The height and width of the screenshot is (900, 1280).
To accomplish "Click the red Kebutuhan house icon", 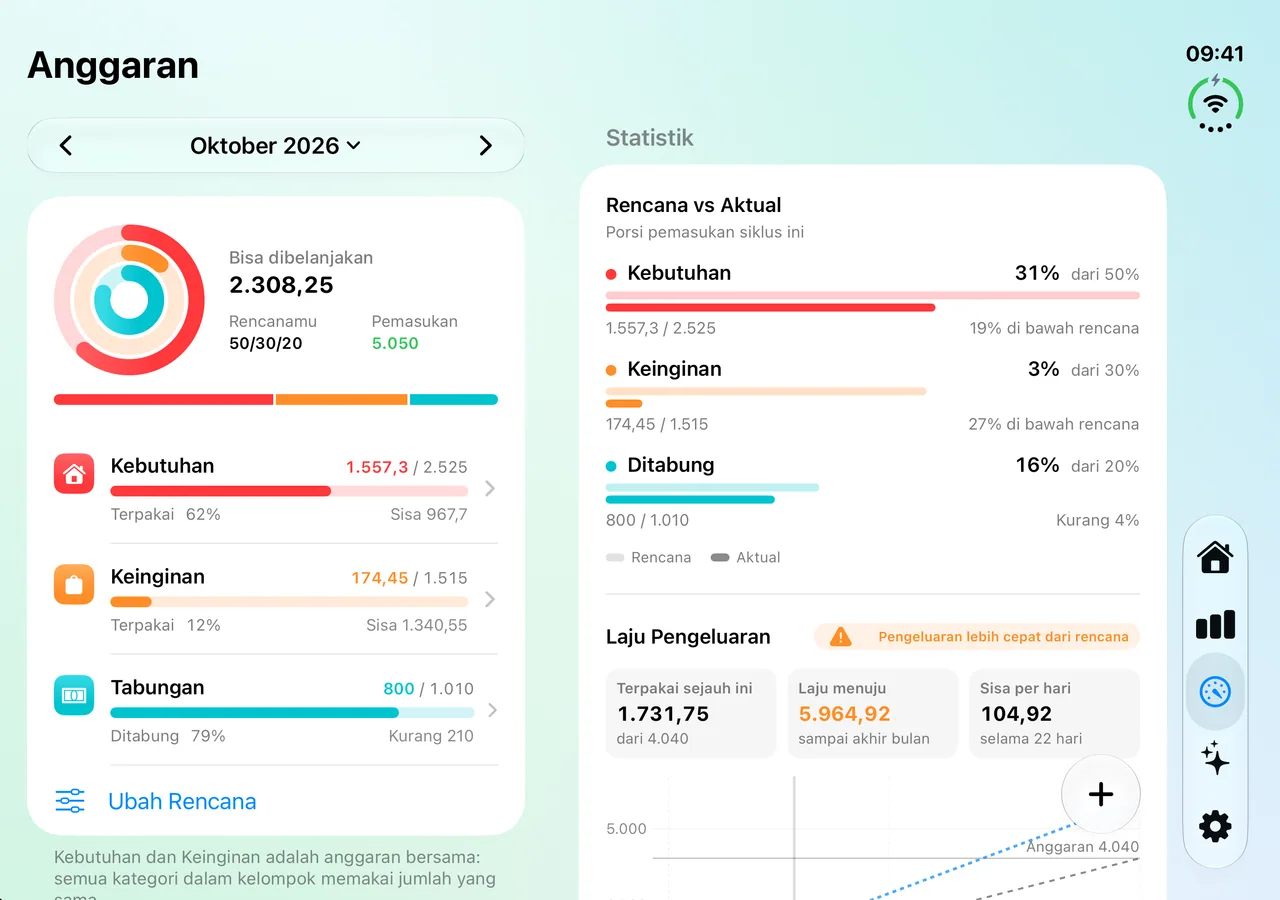I will click(74, 474).
